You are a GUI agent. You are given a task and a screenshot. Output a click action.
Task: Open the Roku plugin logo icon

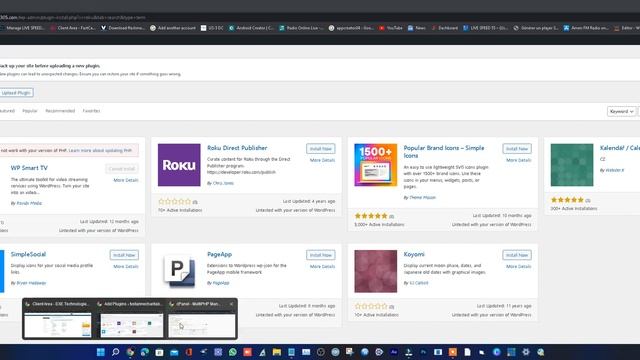(179, 165)
